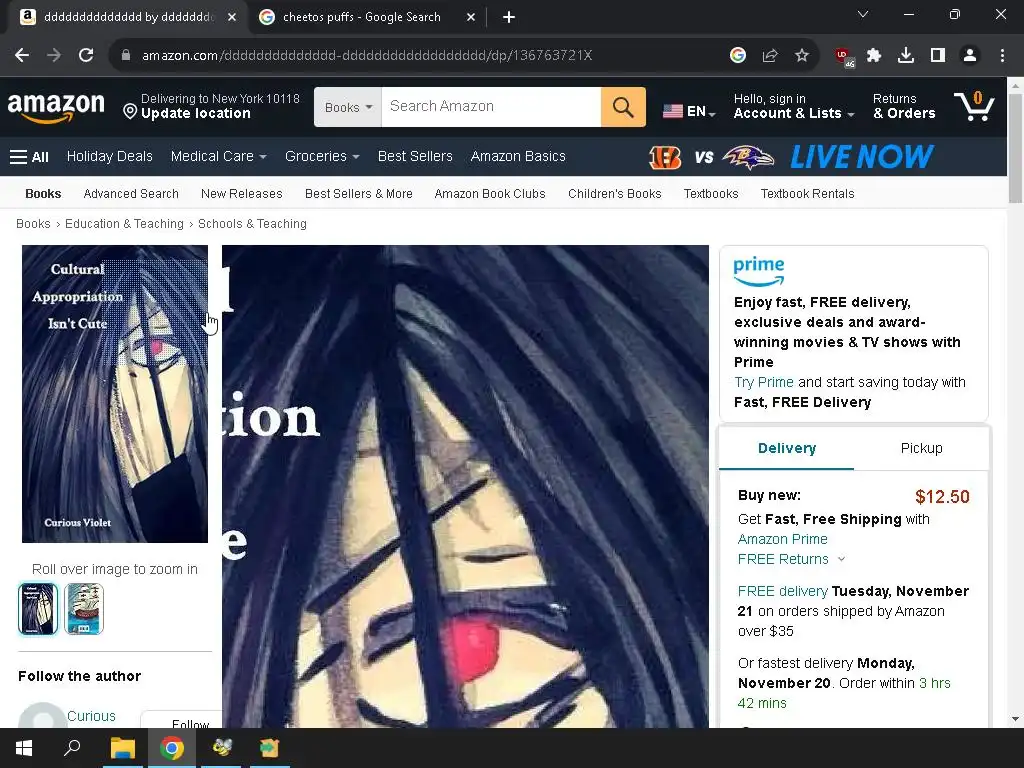Select the Pickup tab

[921, 448]
